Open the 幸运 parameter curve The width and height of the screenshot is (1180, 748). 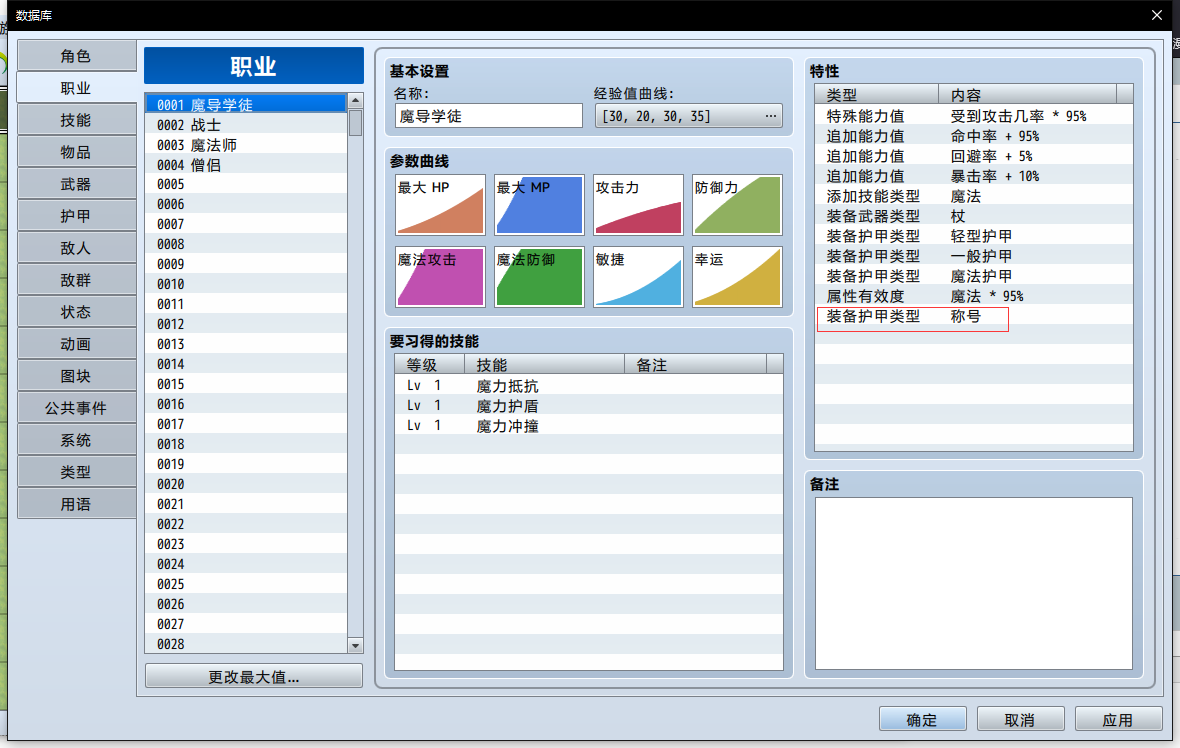click(x=738, y=277)
